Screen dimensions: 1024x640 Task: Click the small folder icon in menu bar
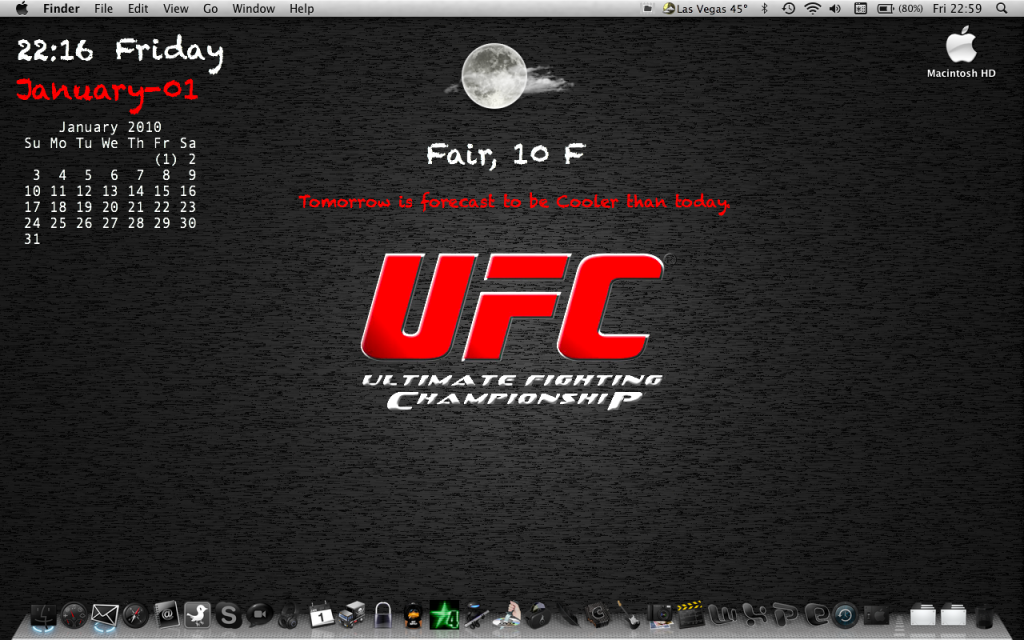click(x=647, y=8)
